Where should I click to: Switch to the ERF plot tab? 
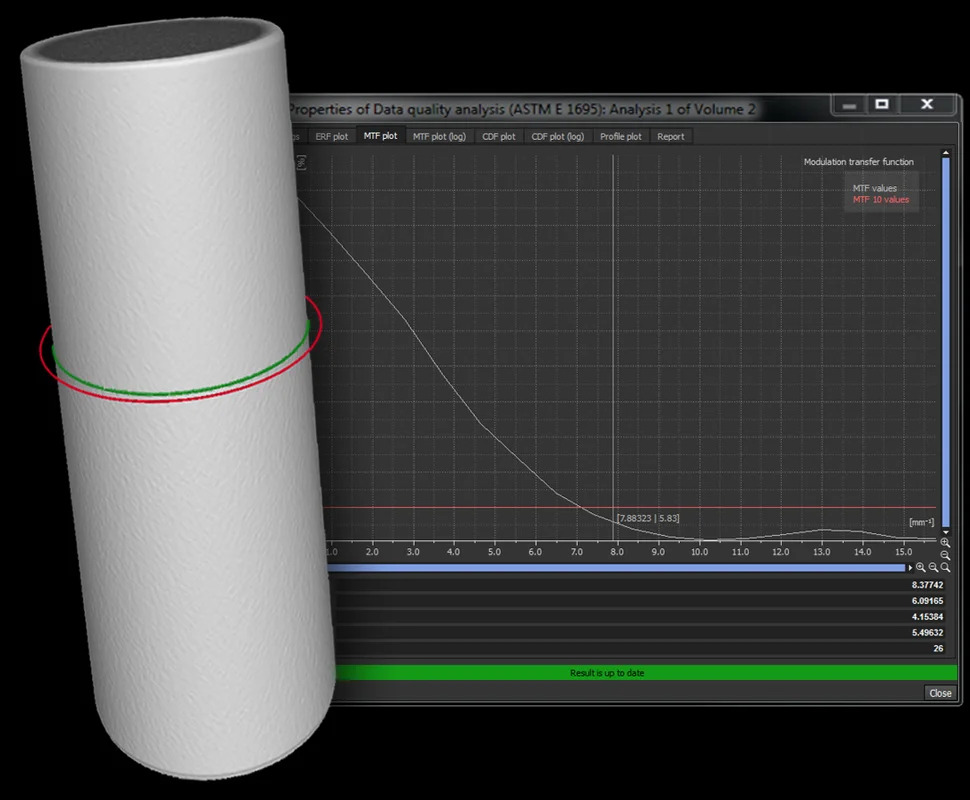tap(332, 136)
